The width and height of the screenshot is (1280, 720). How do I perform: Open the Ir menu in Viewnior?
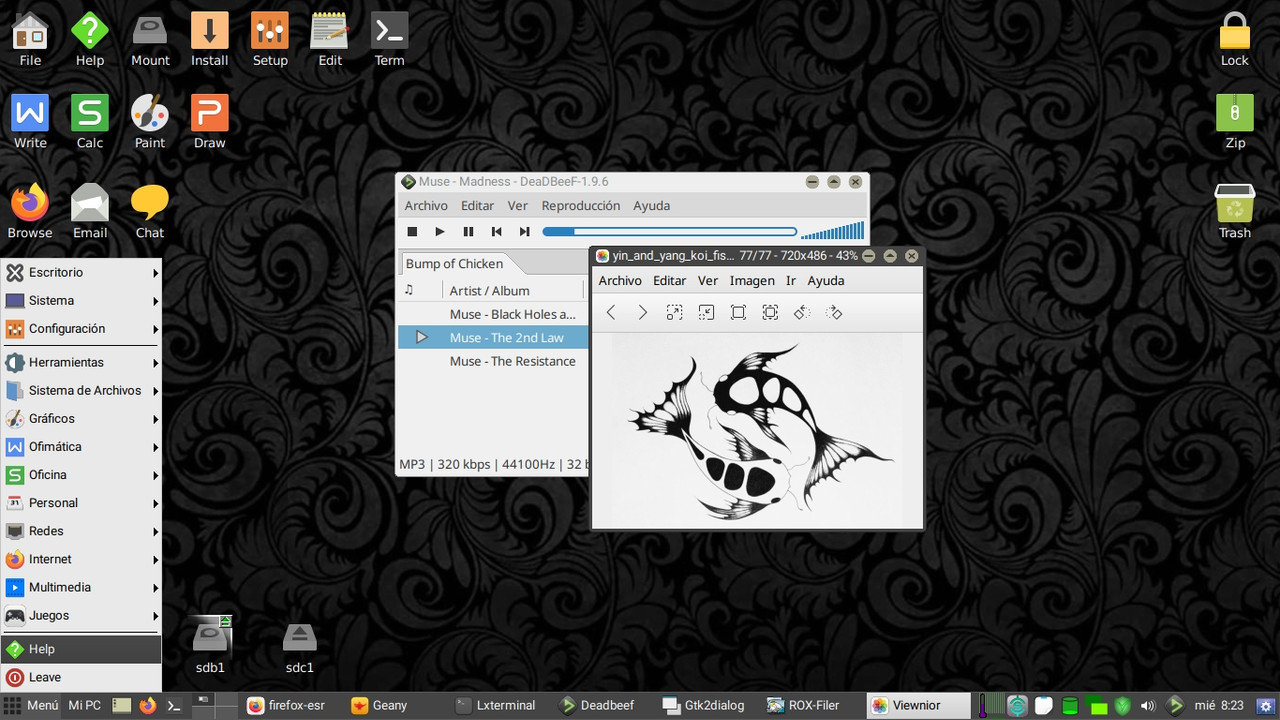[791, 281]
